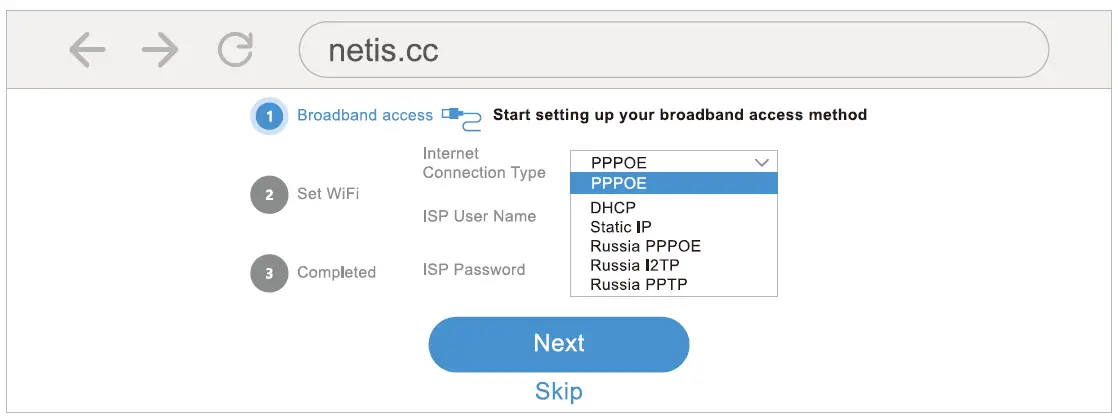Click the Skip link
The width and height of the screenshot is (1118, 418).
point(558,390)
